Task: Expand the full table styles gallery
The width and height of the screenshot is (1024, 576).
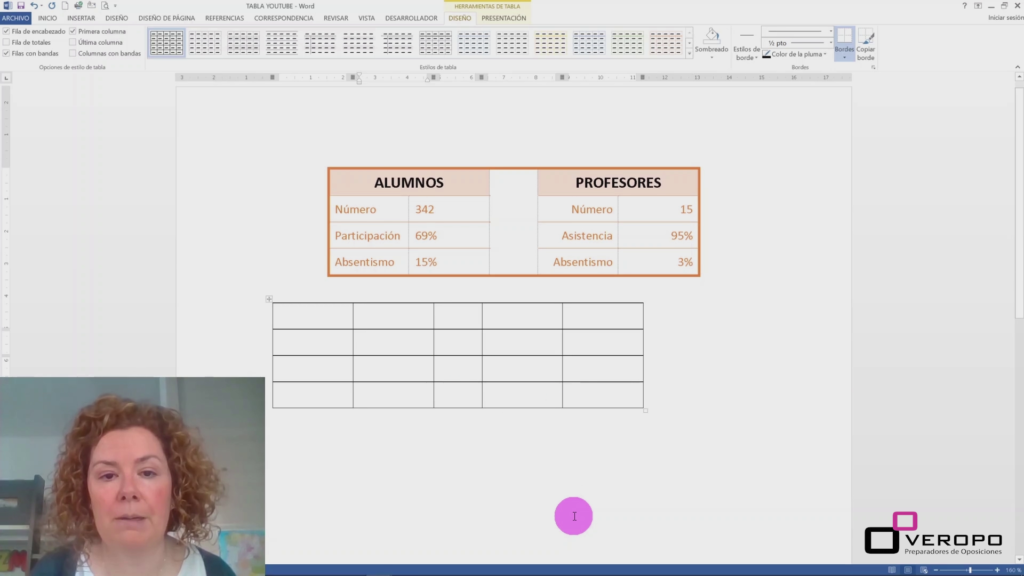Action: tap(689, 54)
